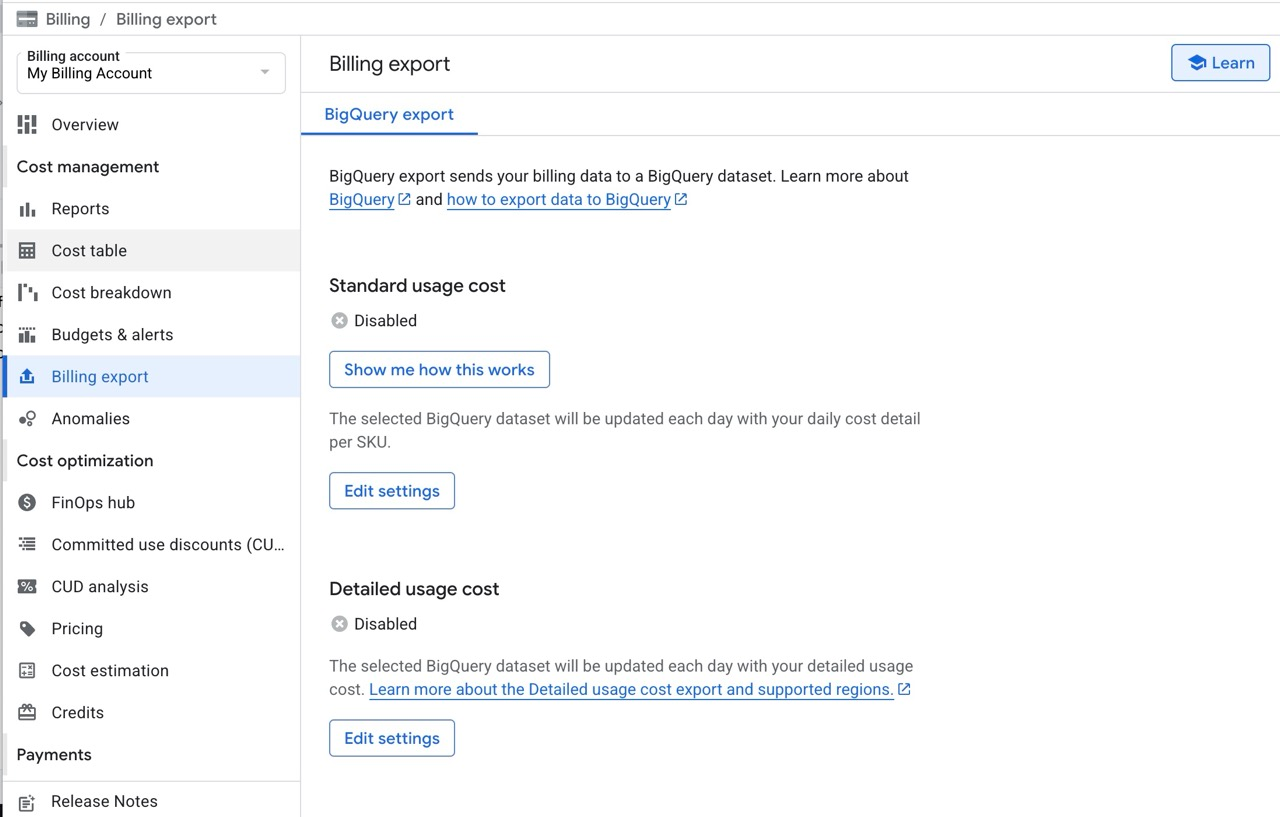Select the Release Notes icon

(x=27, y=801)
